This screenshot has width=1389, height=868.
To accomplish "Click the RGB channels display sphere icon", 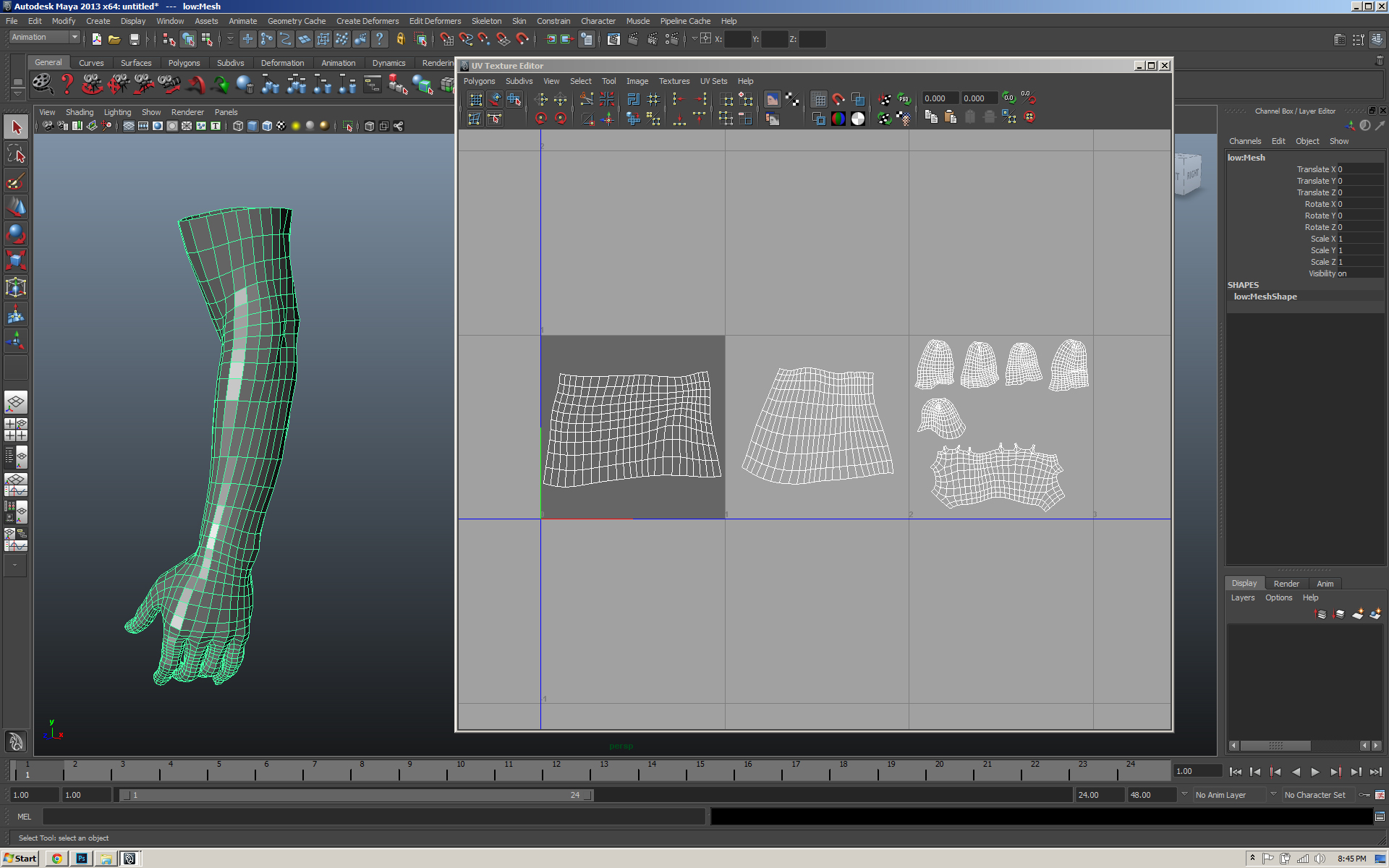I will (x=838, y=119).
